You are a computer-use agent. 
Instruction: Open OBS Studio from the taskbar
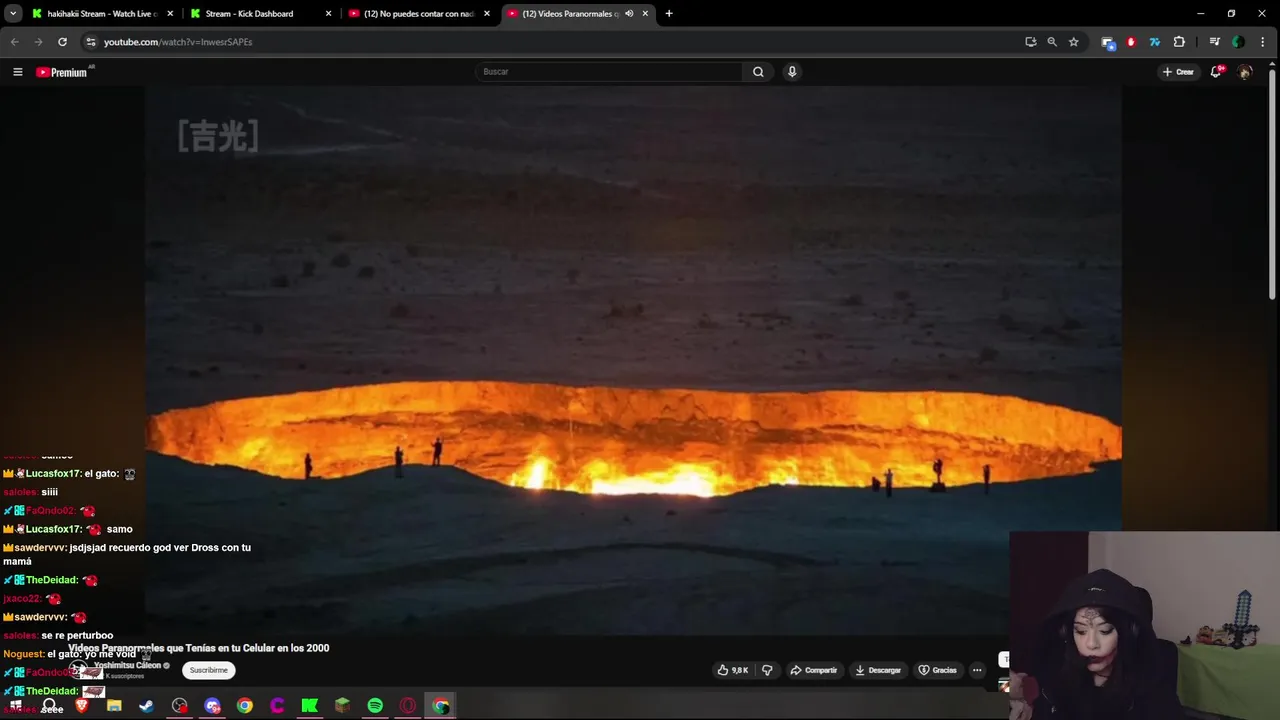pyautogui.click(x=179, y=706)
